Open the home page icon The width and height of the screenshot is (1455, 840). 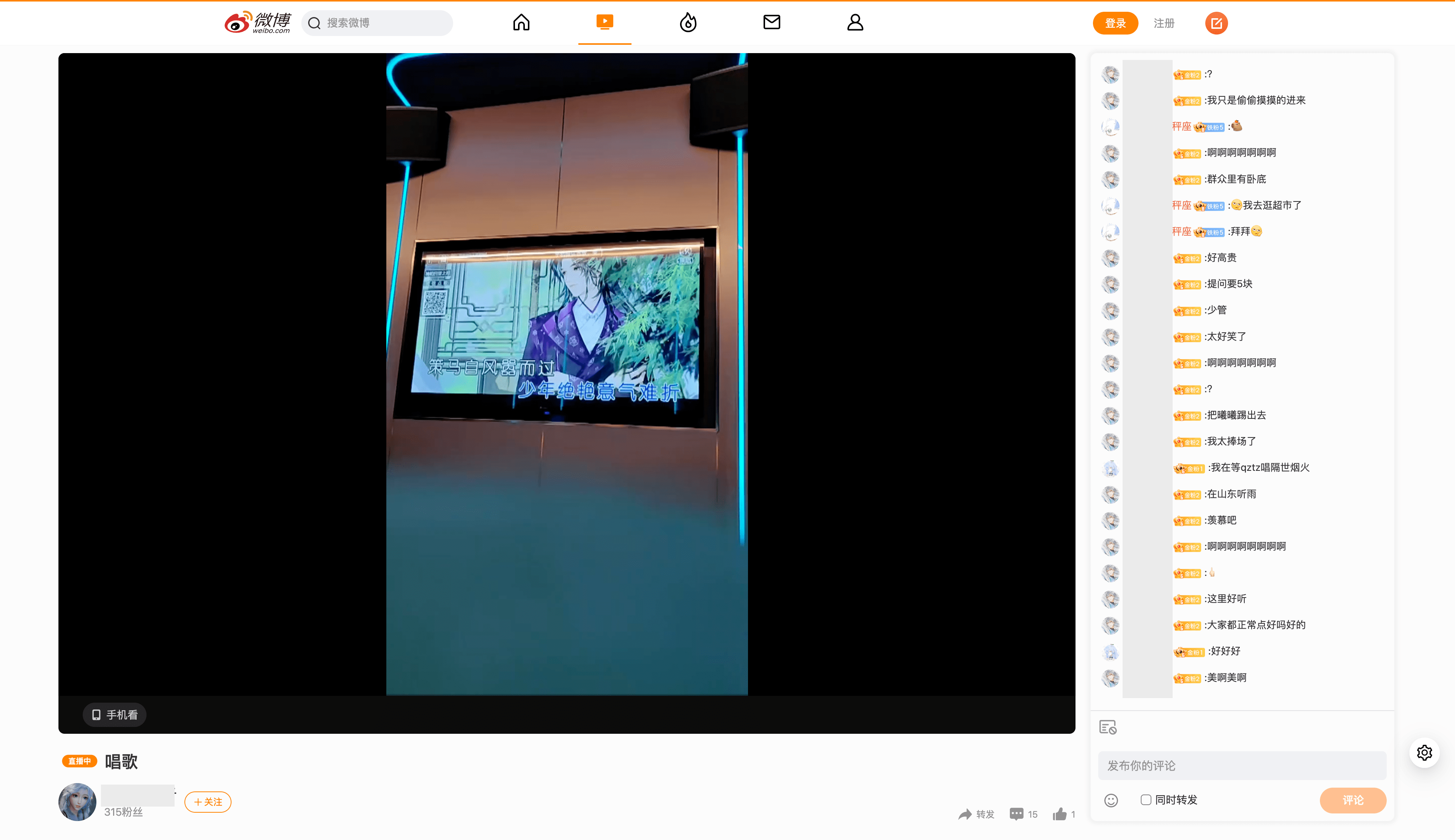click(521, 22)
